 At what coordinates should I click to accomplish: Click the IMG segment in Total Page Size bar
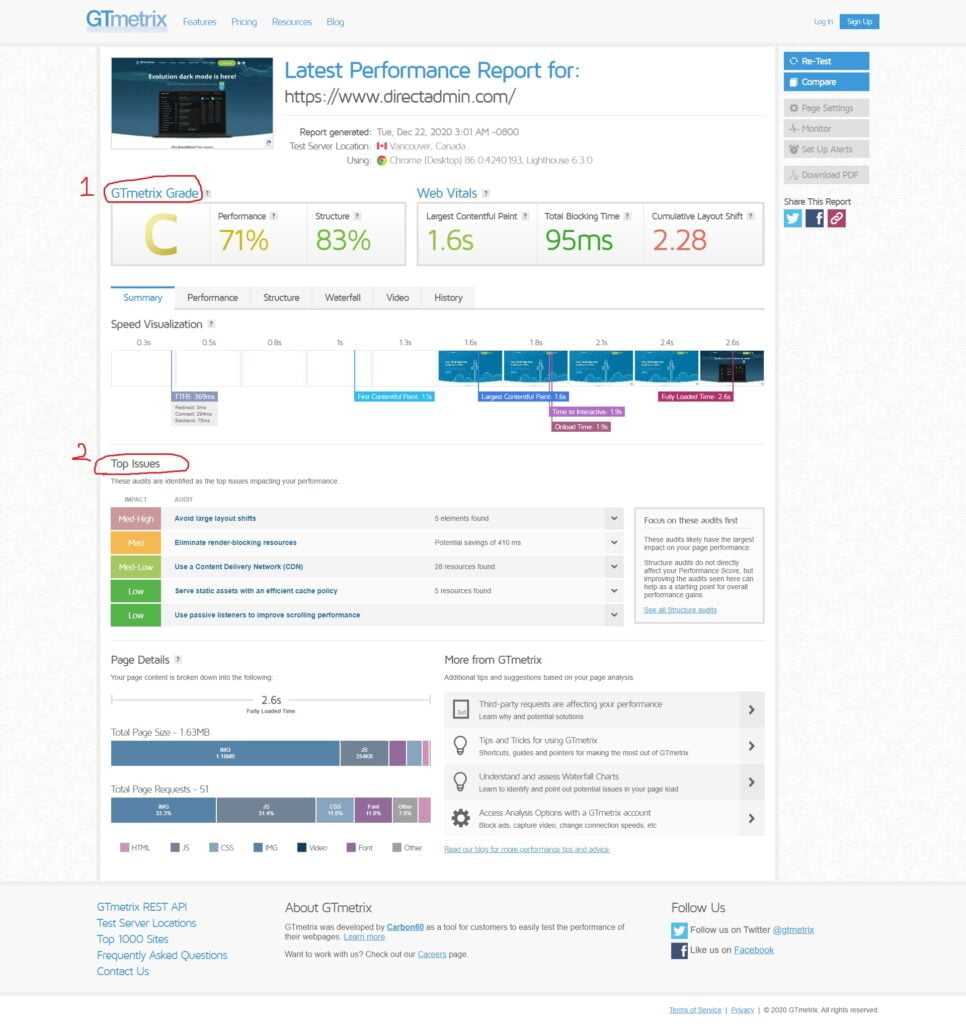pyautogui.click(x=225, y=753)
